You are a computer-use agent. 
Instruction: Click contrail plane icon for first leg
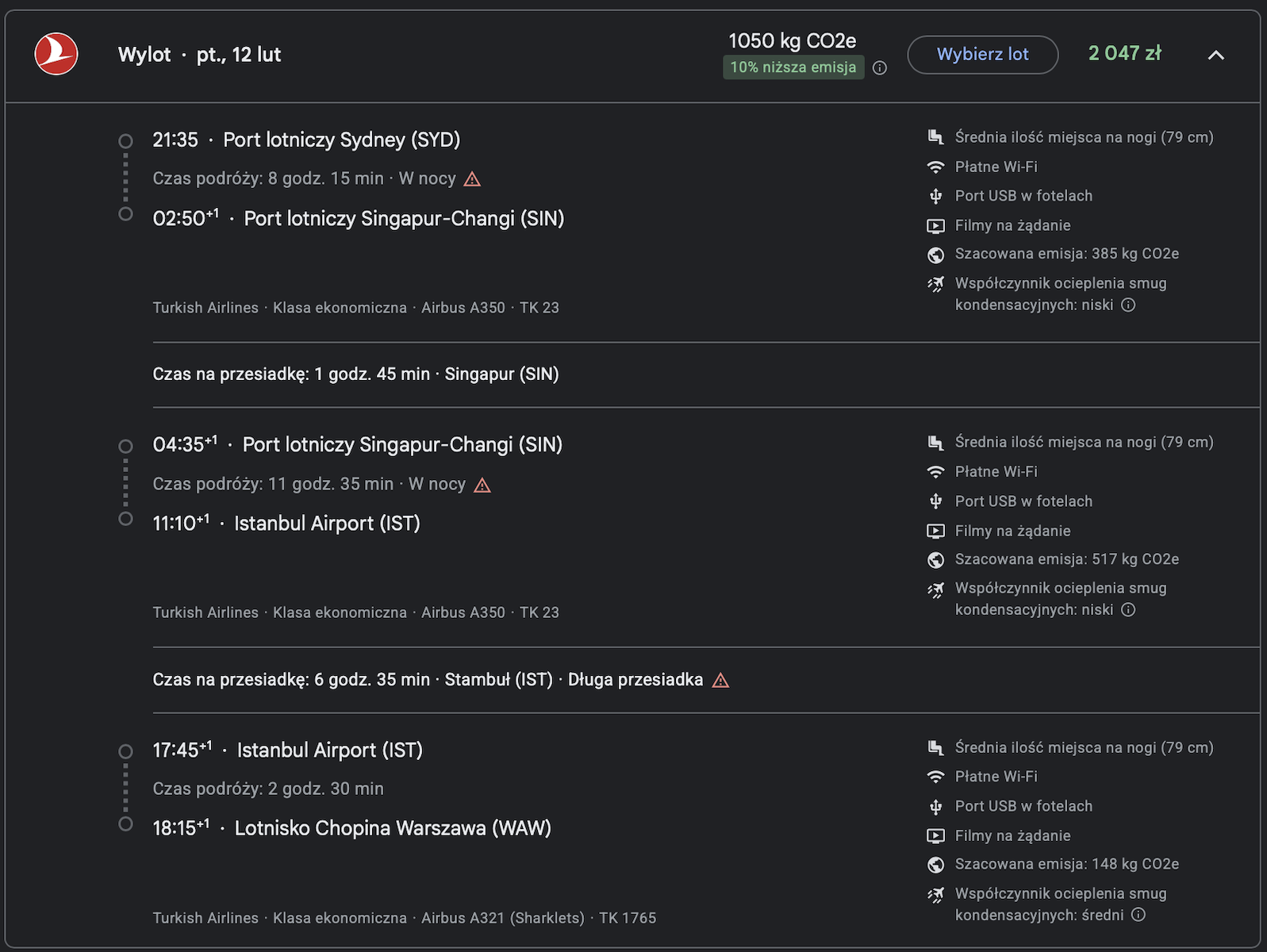coord(936,284)
